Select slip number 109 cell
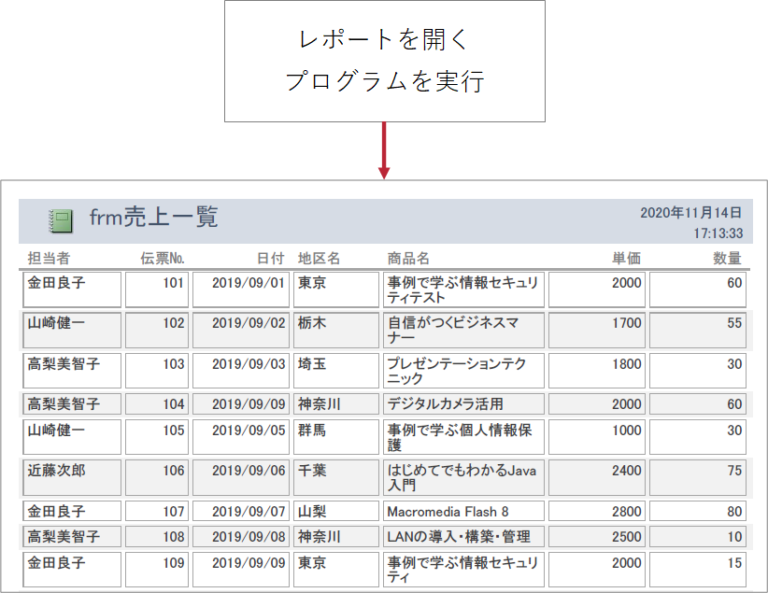 pos(157,569)
